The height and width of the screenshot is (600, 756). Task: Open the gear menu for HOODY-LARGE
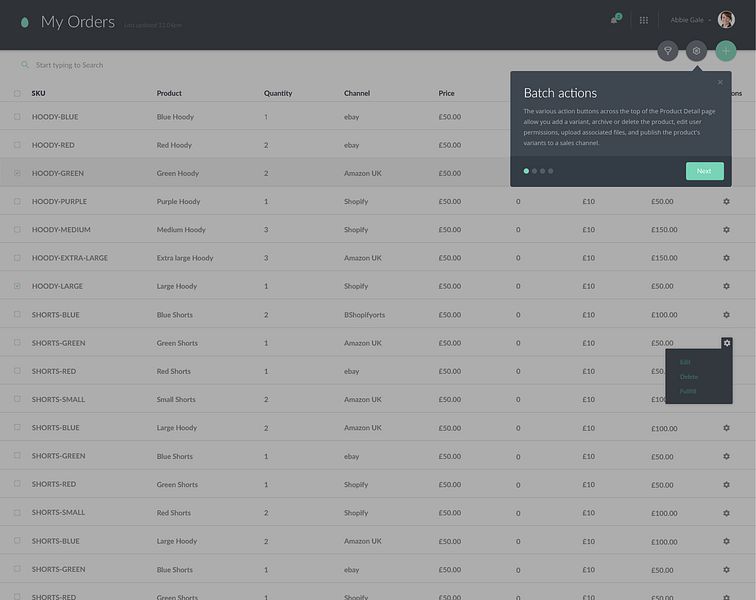point(726,286)
